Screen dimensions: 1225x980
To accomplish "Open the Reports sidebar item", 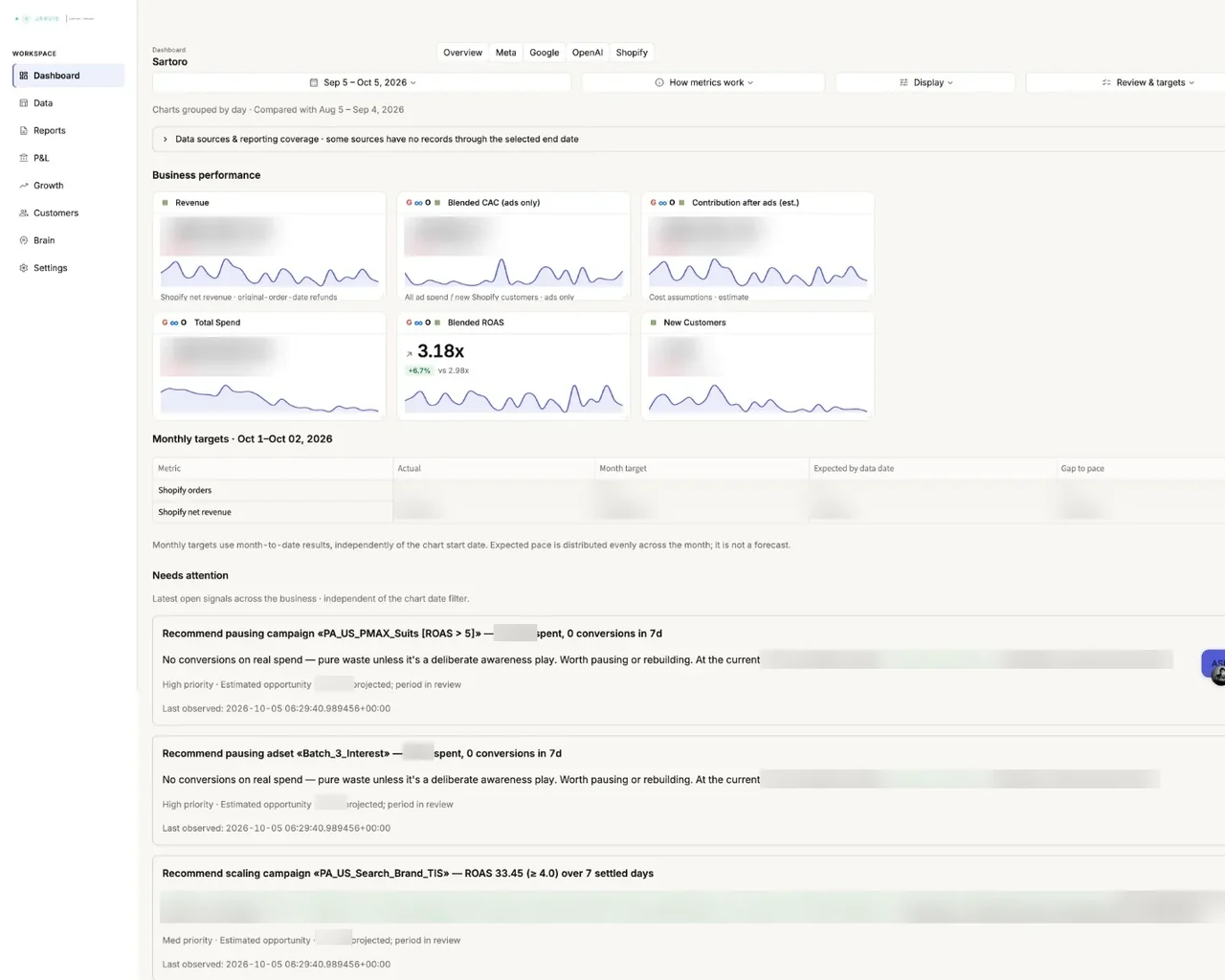I will (68, 130).
